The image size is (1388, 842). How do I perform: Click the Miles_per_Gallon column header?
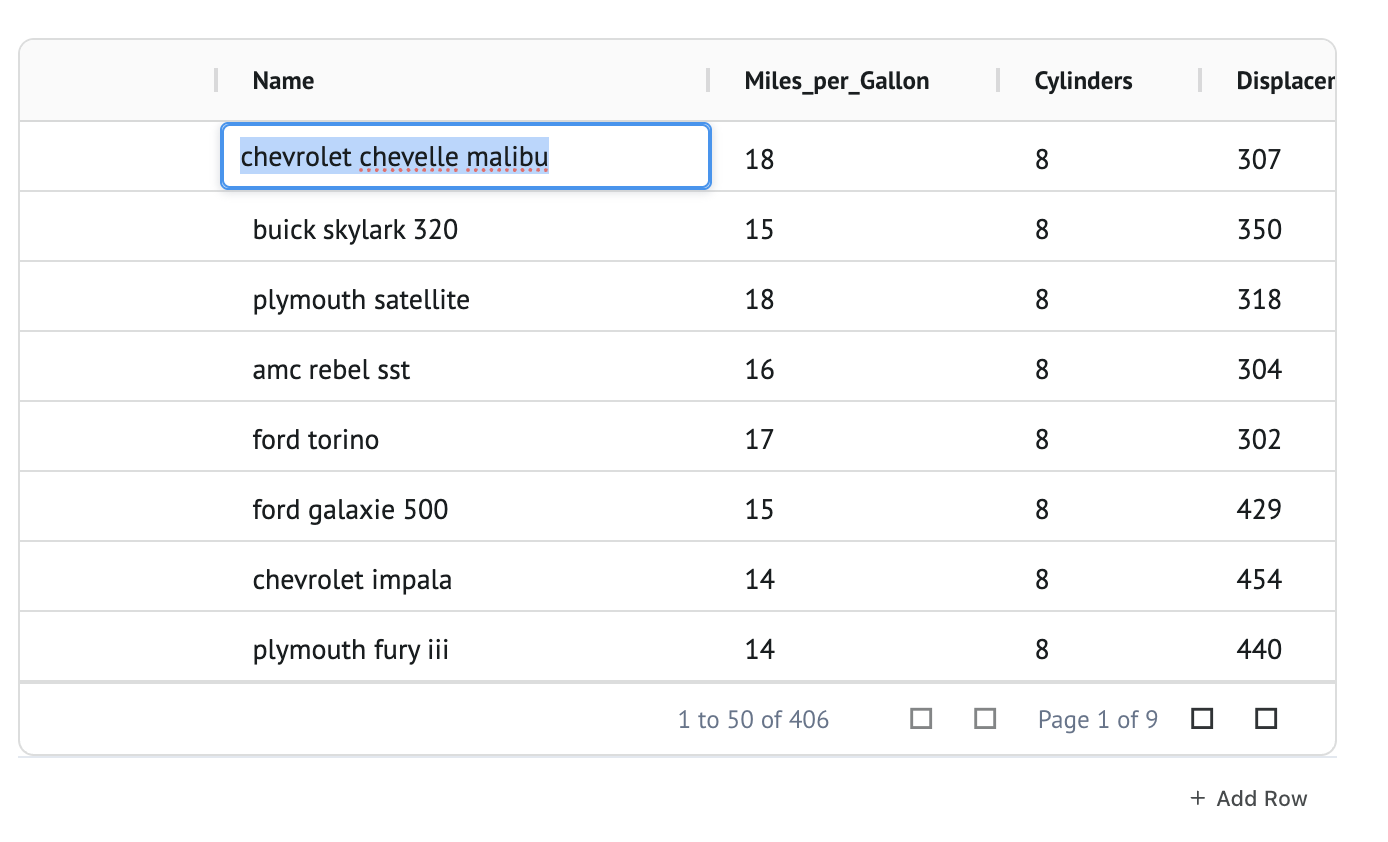pyautogui.click(x=836, y=81)
